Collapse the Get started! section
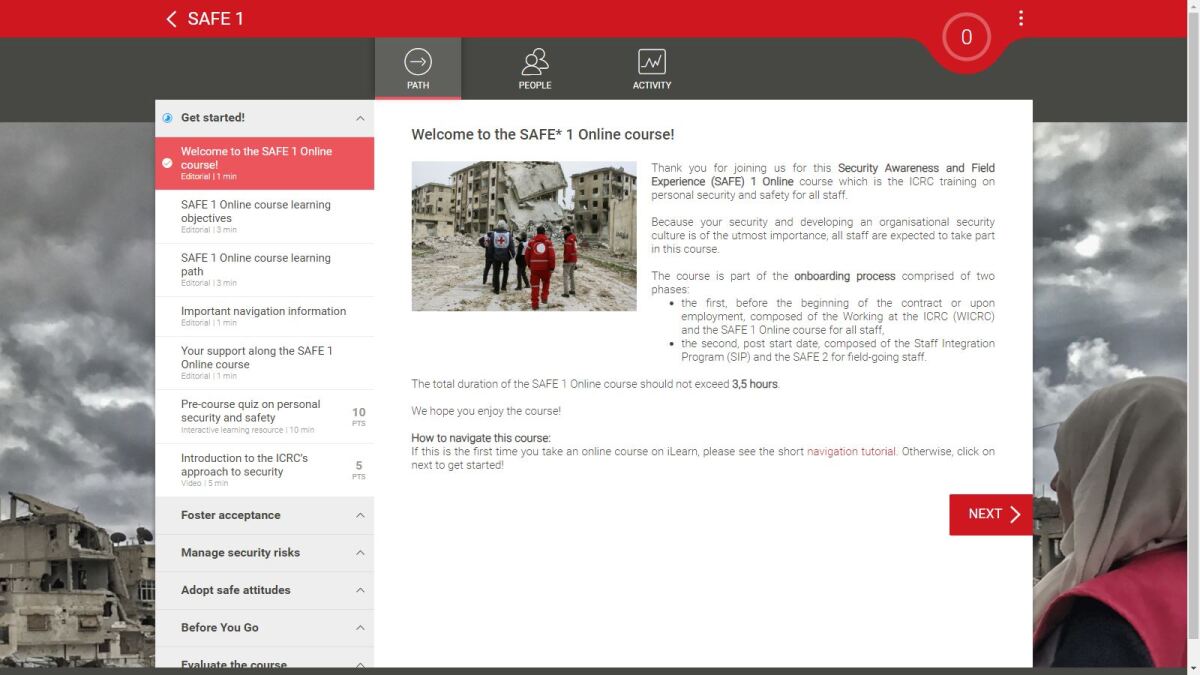The height and width of the screenshot is (675, 1200). (x=265, y=118)
